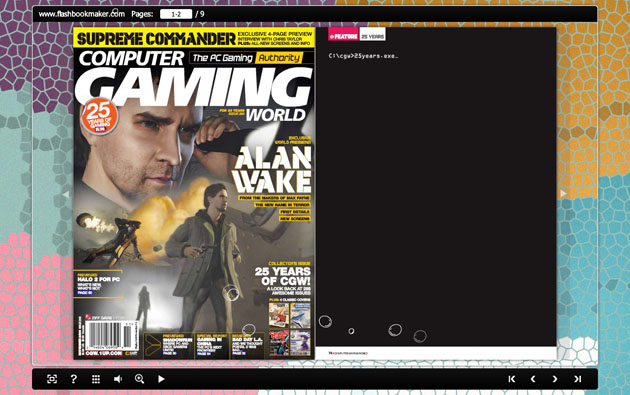Mute the flip sound speaker icon
630x395 pixels.
(x=118, y=379)
